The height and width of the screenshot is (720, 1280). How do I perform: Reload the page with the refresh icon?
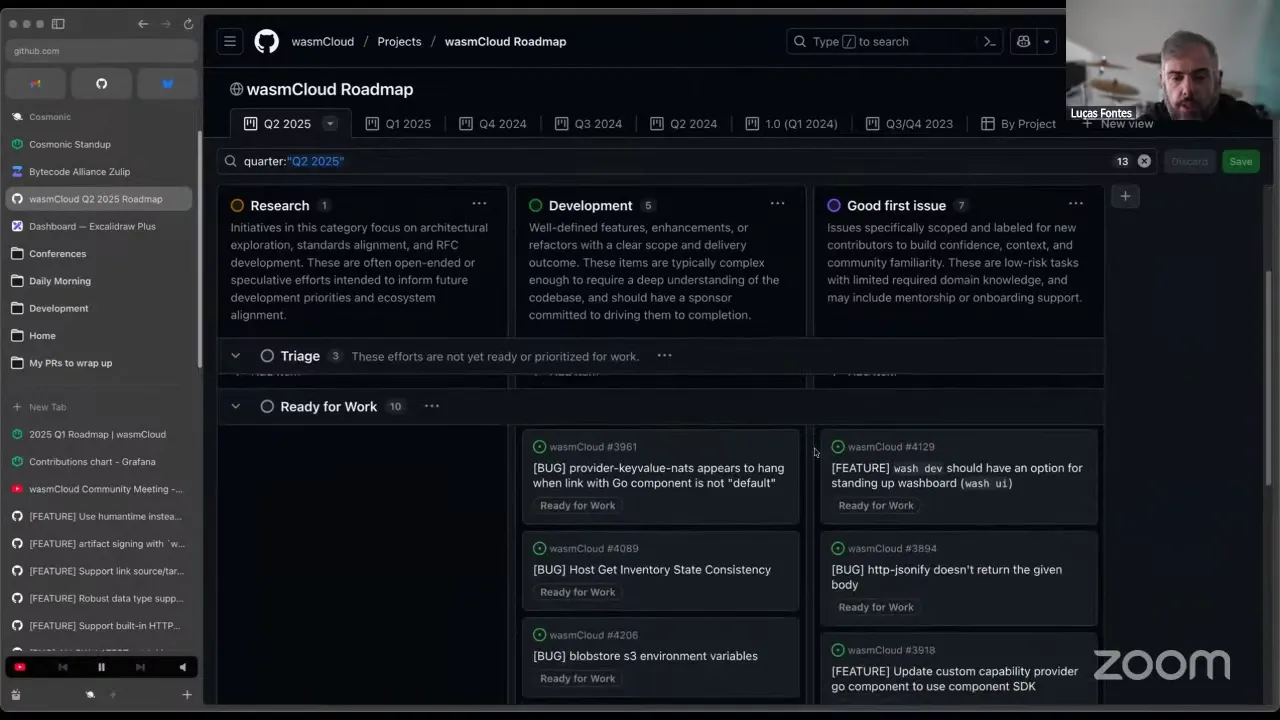click(188, 24)
